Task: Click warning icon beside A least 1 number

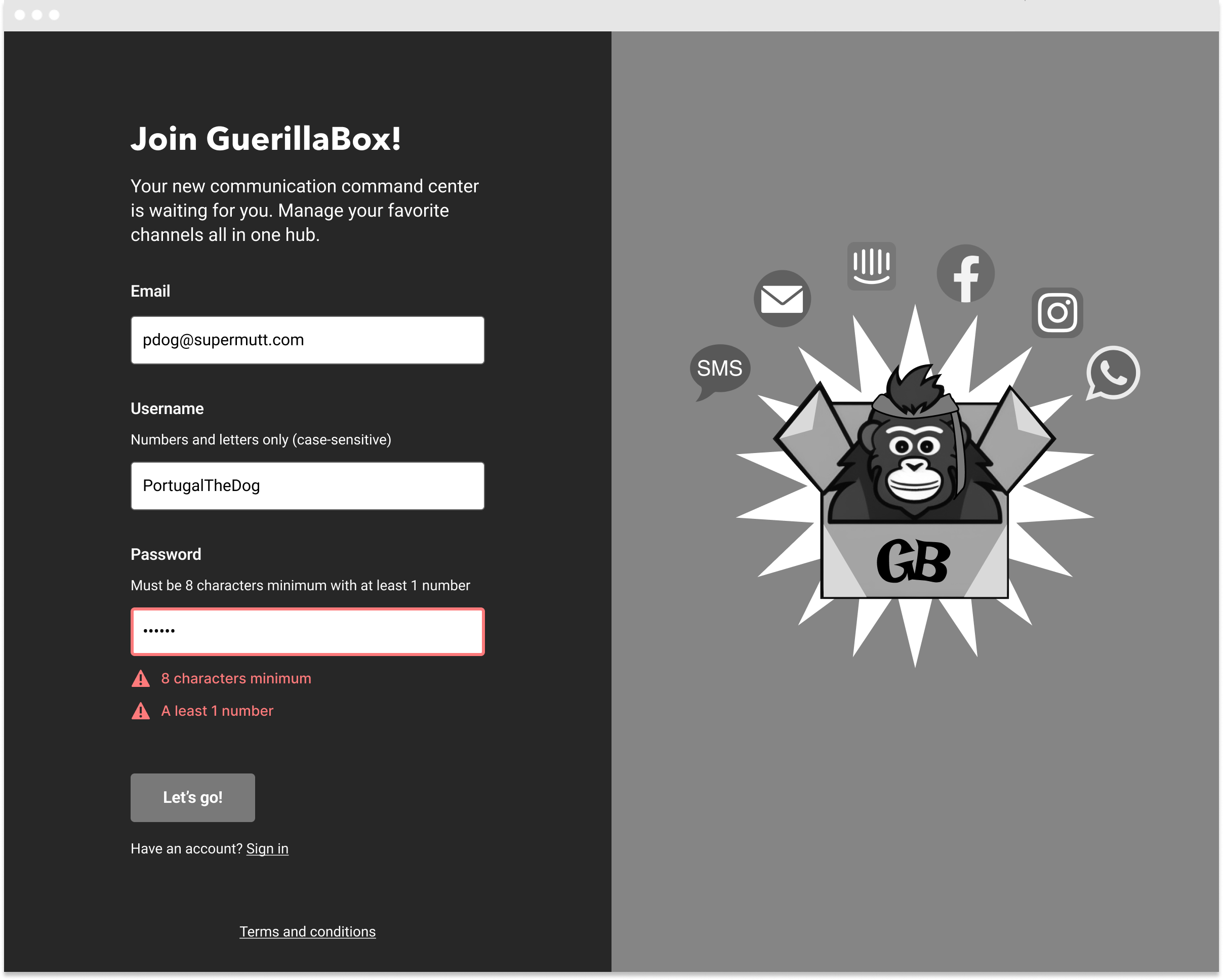Action: tap(141, 711)
